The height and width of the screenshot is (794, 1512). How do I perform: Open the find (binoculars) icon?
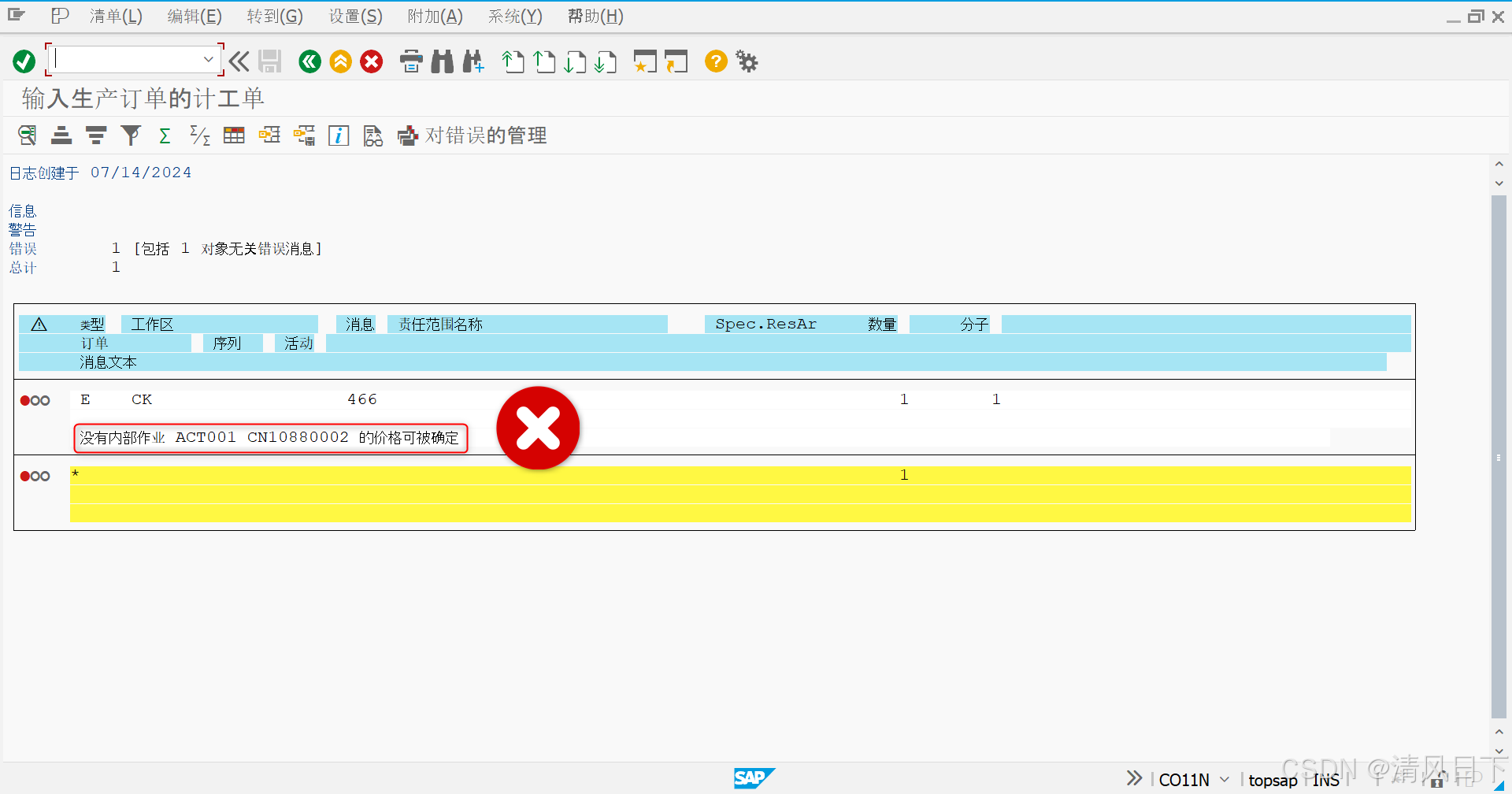[x=442, y=61]
